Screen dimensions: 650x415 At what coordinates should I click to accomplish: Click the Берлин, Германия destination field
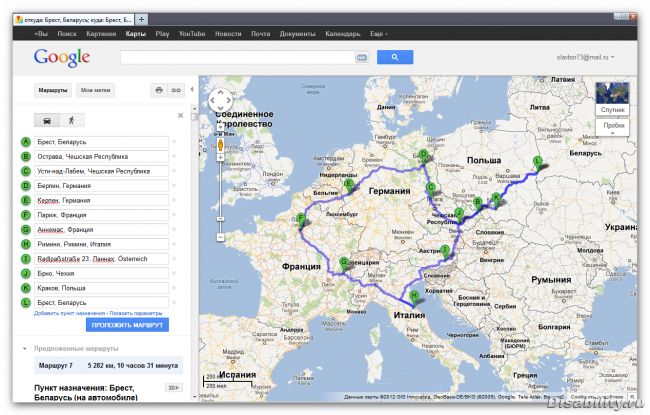(x=100, y=186)
